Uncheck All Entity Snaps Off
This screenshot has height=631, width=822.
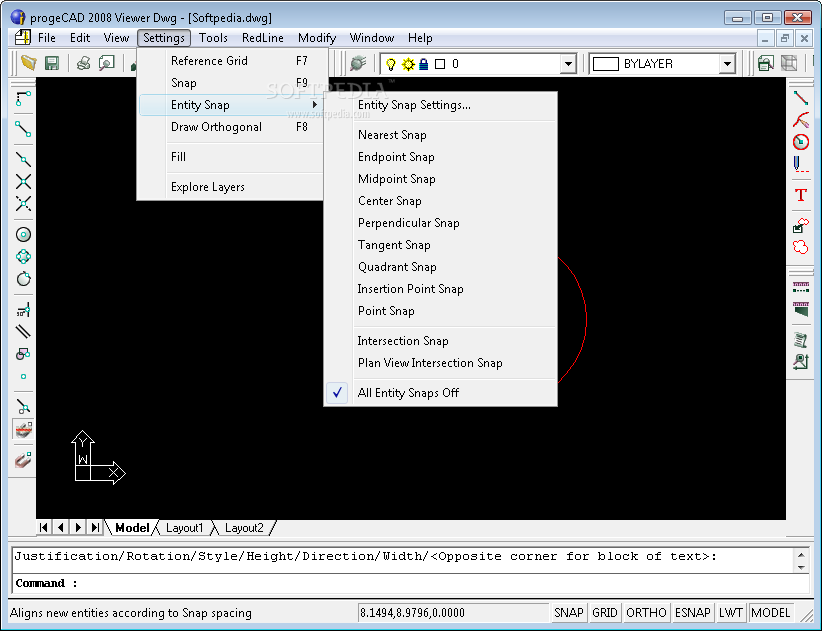[x=440, y=393]
